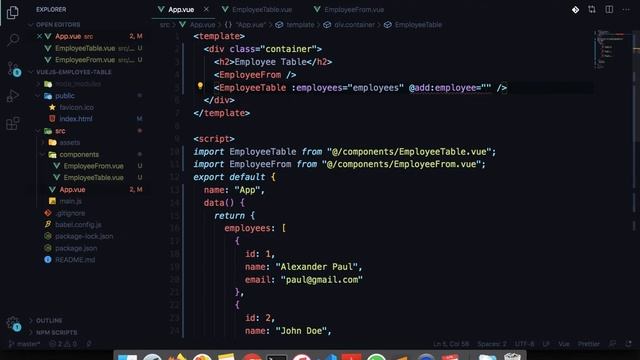Open README.md file

click(75, 260)
